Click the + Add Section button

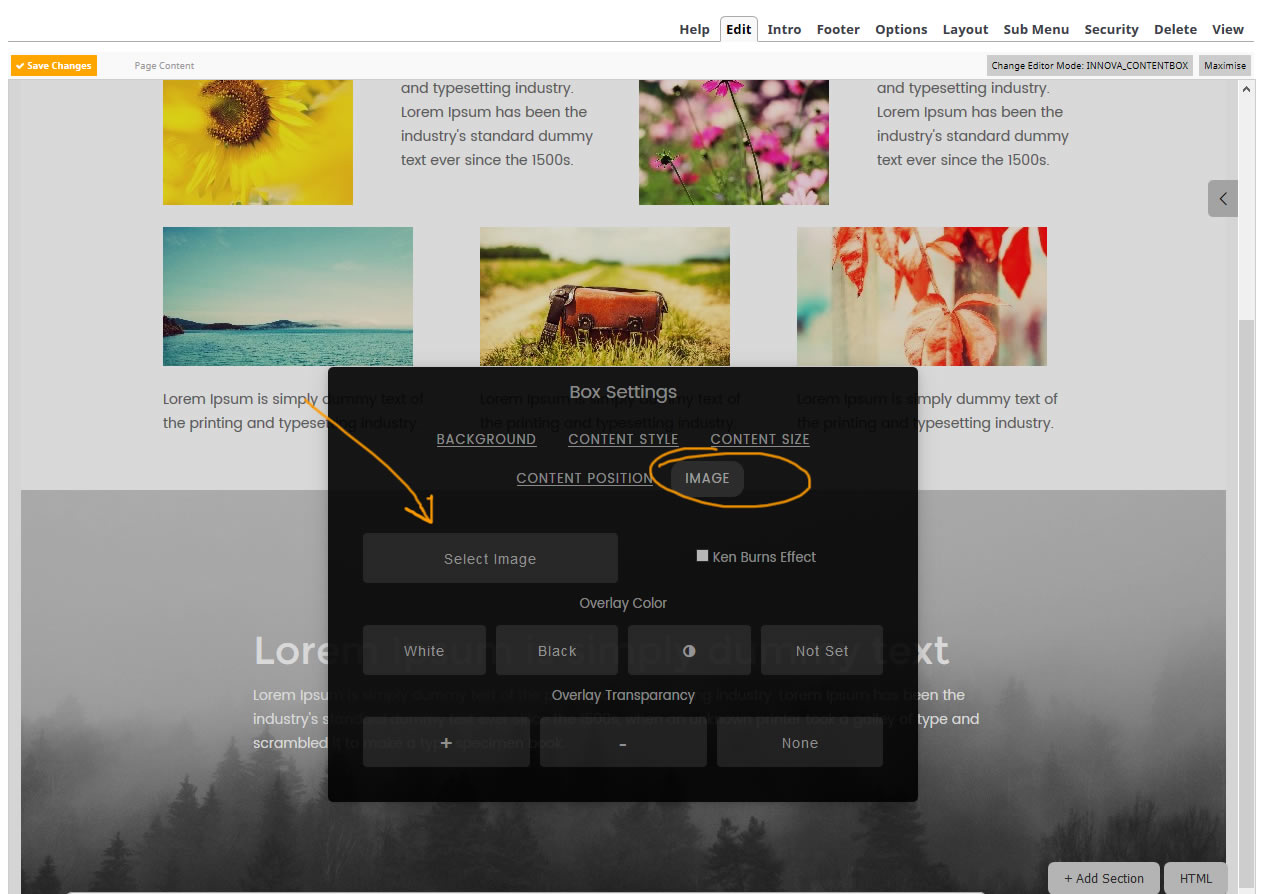point(1104,878)
